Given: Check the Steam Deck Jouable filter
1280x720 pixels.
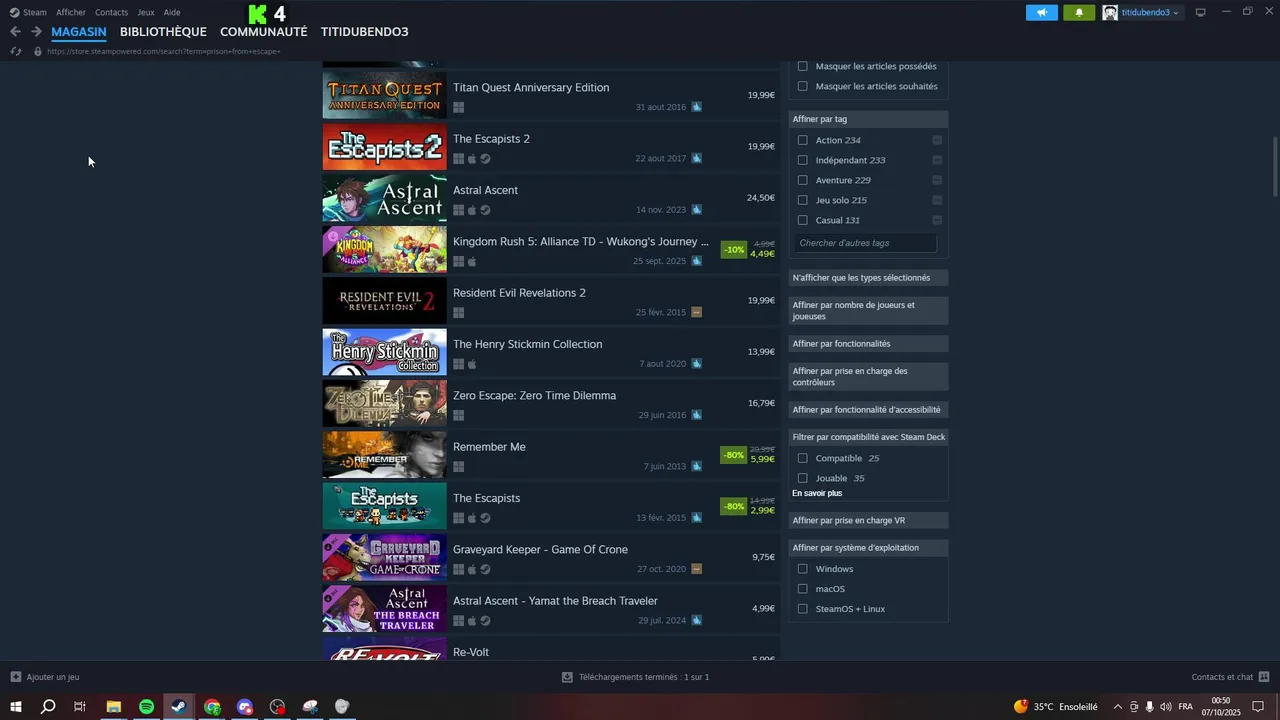Looking at the screenshot, I should coord(802,478).
